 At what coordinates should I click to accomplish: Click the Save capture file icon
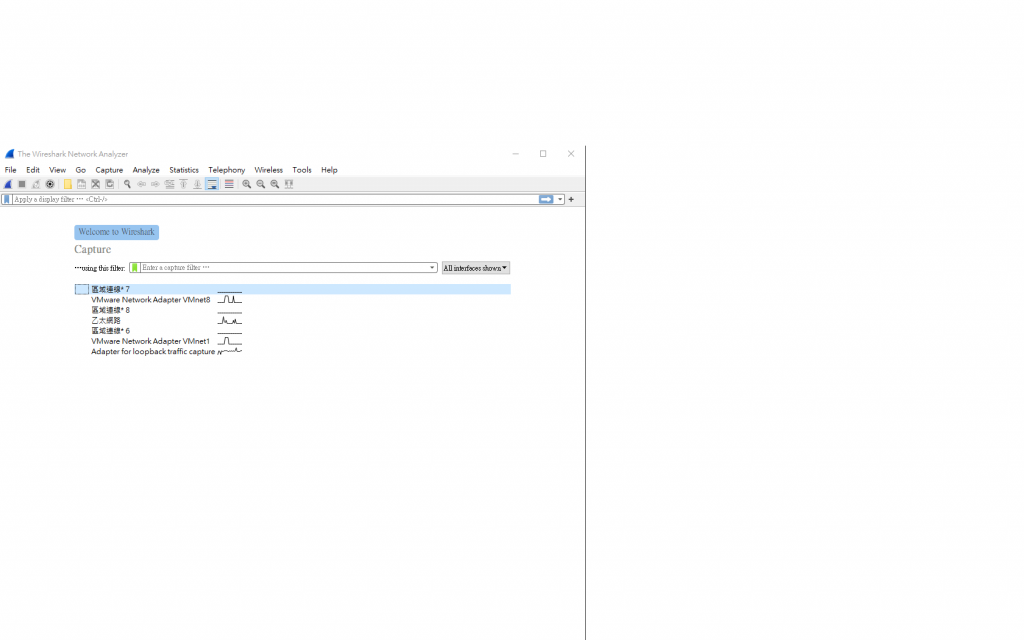(x=81, y=185)
